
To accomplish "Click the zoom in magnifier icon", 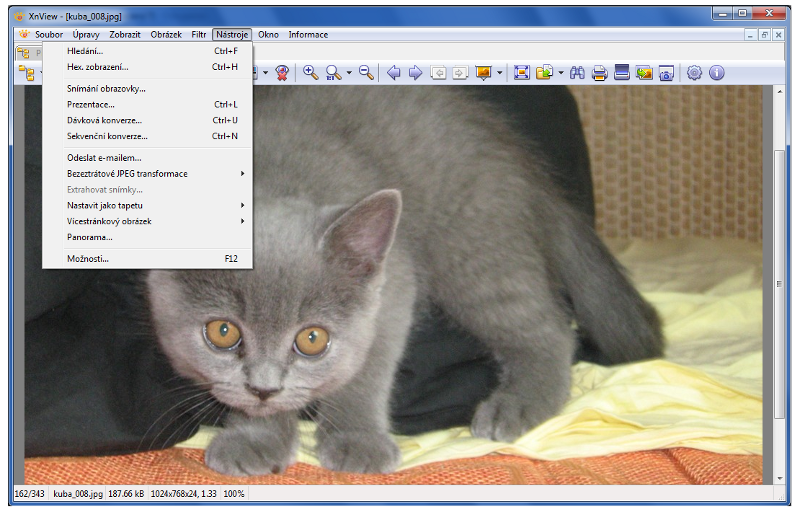I will (x=310, y=72).
